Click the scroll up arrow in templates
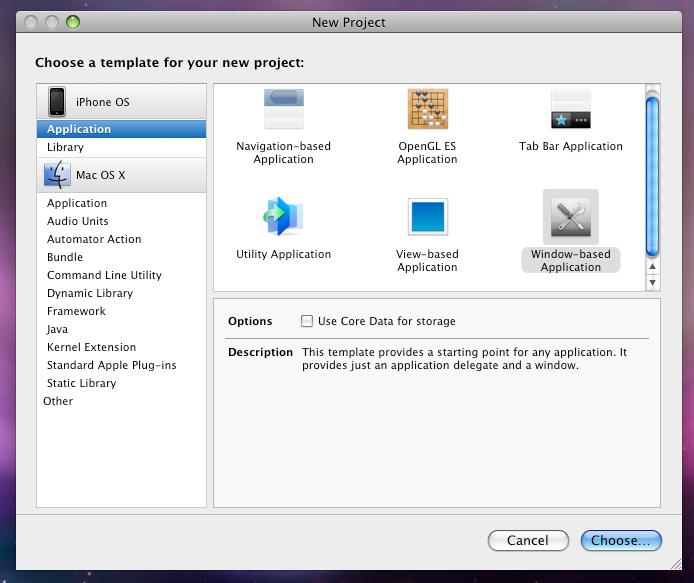The image size is (694, 583). [652, 267]
